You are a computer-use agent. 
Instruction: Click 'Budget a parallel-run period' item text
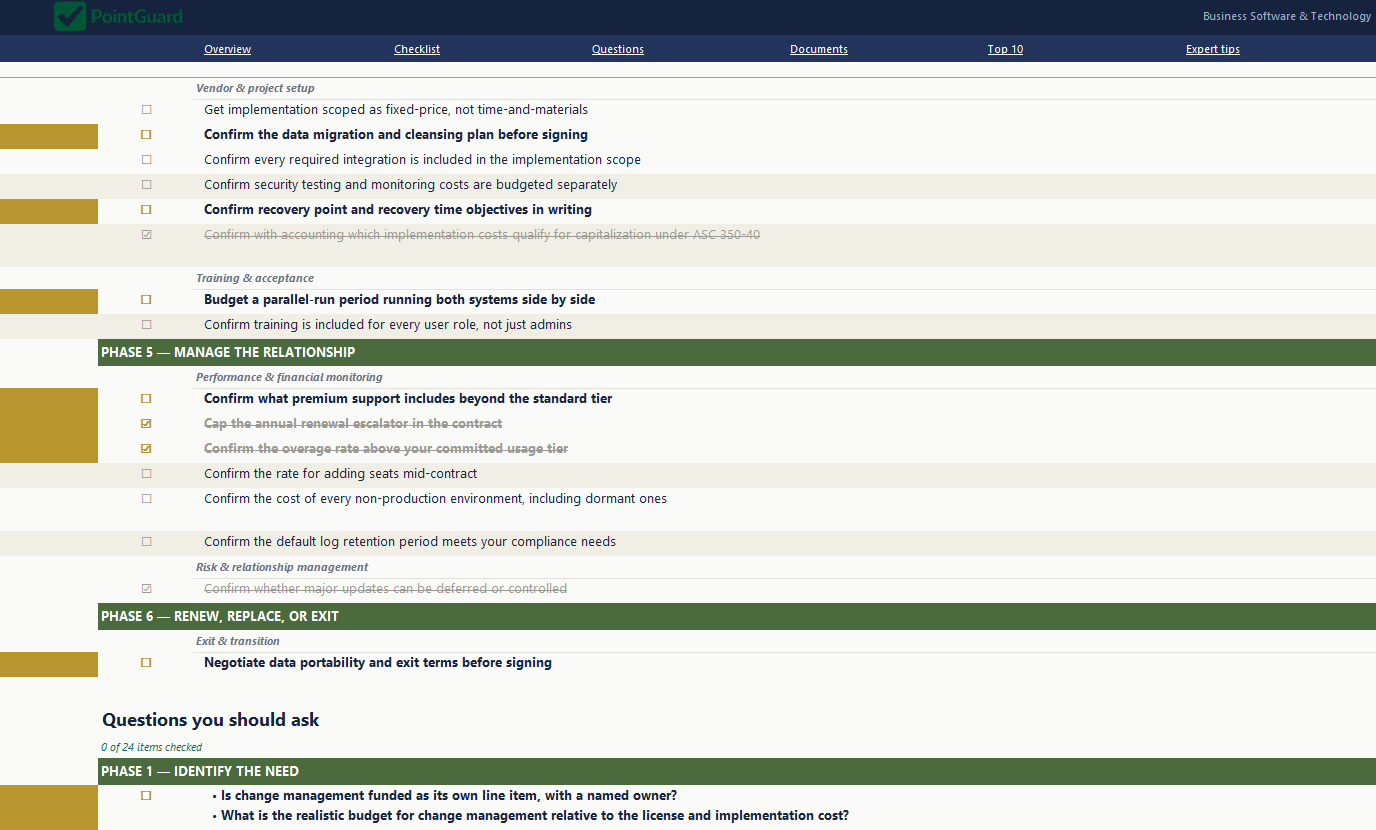pyautogui.click(x=400, y=300)
